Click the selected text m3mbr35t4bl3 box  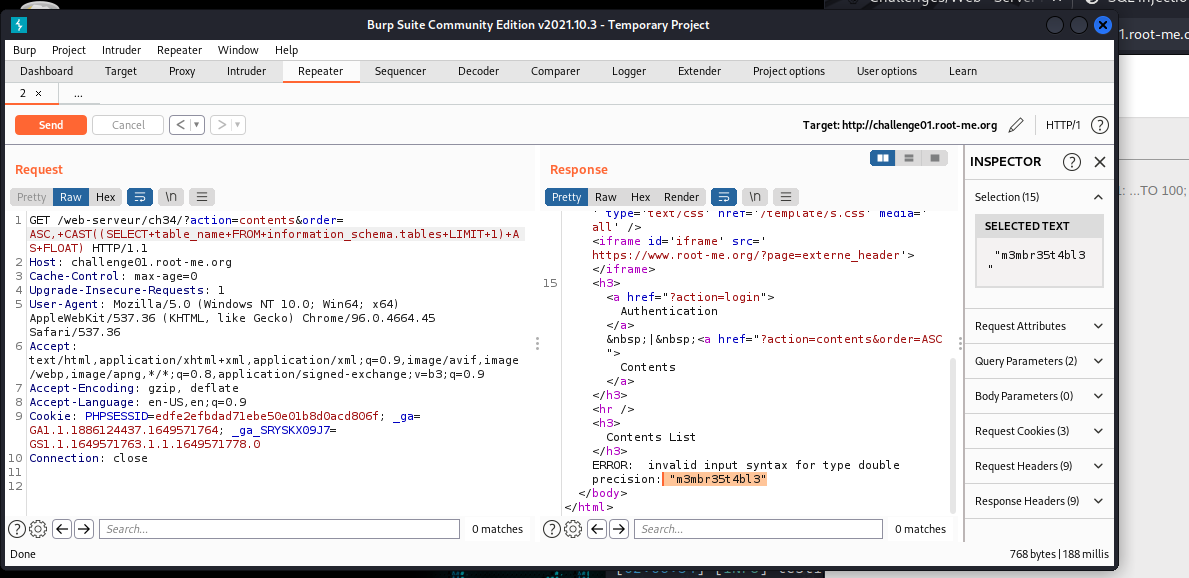pos(1039,261)
